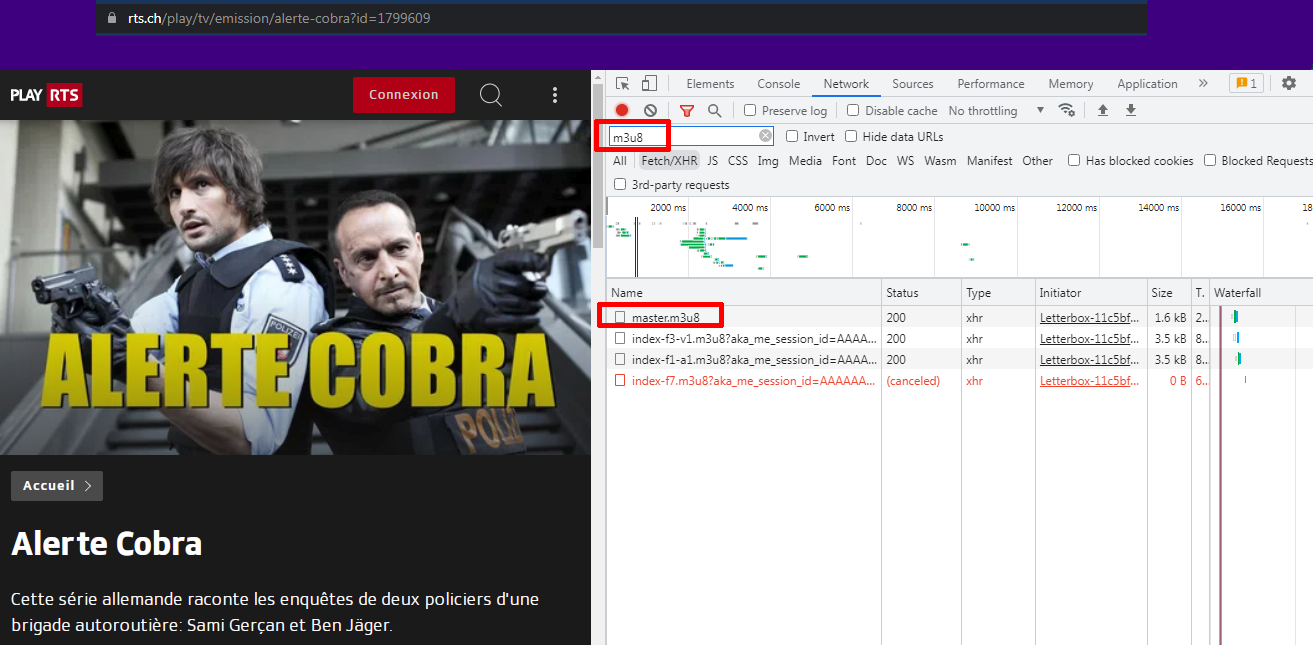Open Letterbox initiator link for index-f7.m3u8

[1089, 381]
